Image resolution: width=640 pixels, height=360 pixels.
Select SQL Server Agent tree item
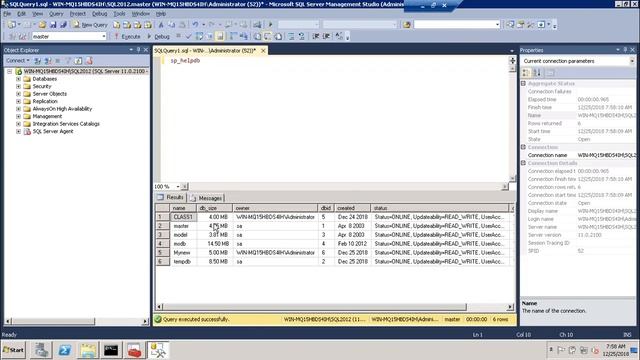53,131
